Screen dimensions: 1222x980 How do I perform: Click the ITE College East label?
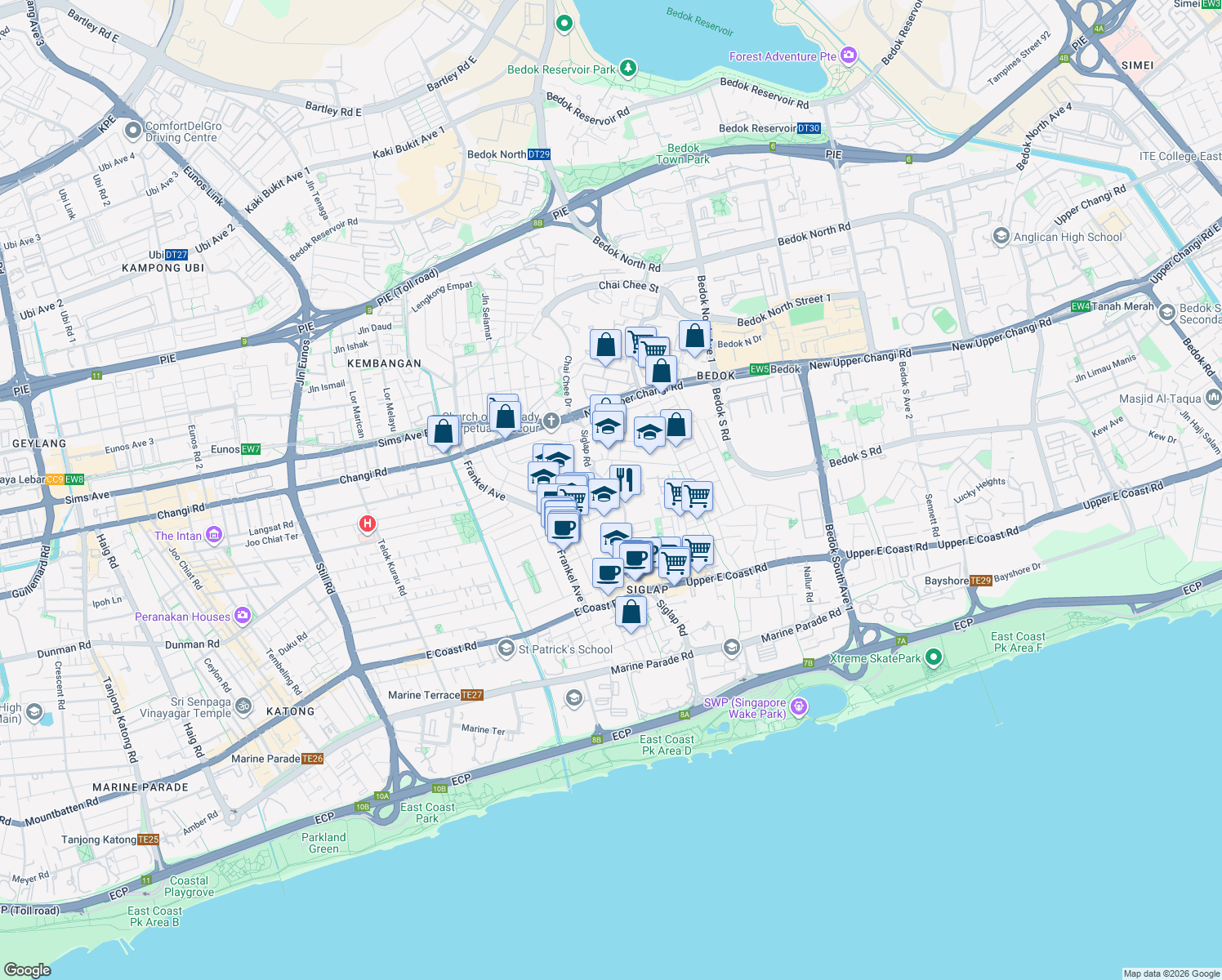(1180, 156)
